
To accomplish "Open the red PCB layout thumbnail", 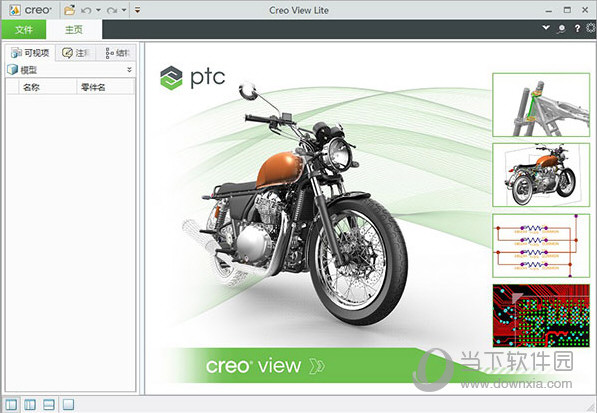I will (x=541, y=316).
